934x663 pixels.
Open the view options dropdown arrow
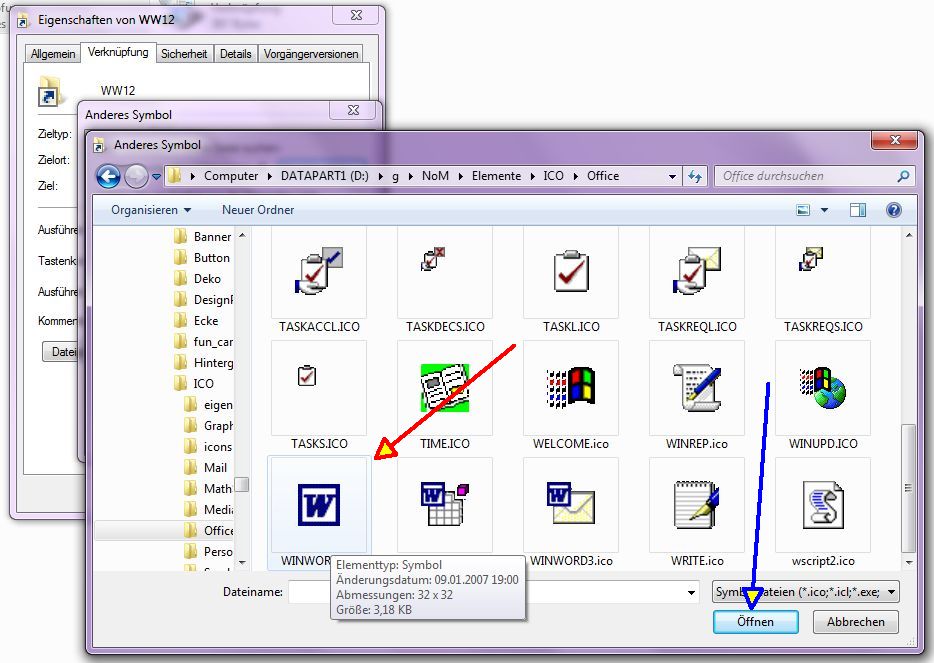coord(824,210)
